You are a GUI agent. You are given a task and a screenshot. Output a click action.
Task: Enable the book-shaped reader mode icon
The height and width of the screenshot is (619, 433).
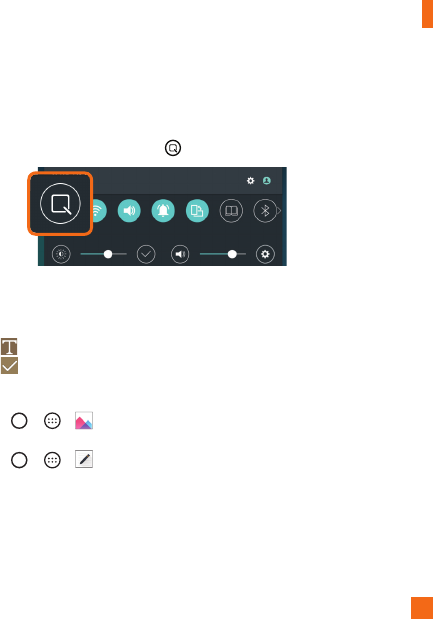coord(231,211)
